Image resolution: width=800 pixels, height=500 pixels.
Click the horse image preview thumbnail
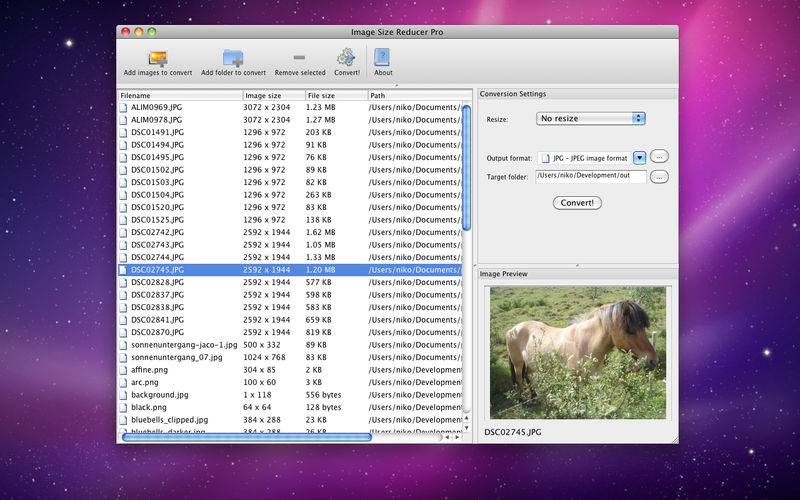point(578,353)
